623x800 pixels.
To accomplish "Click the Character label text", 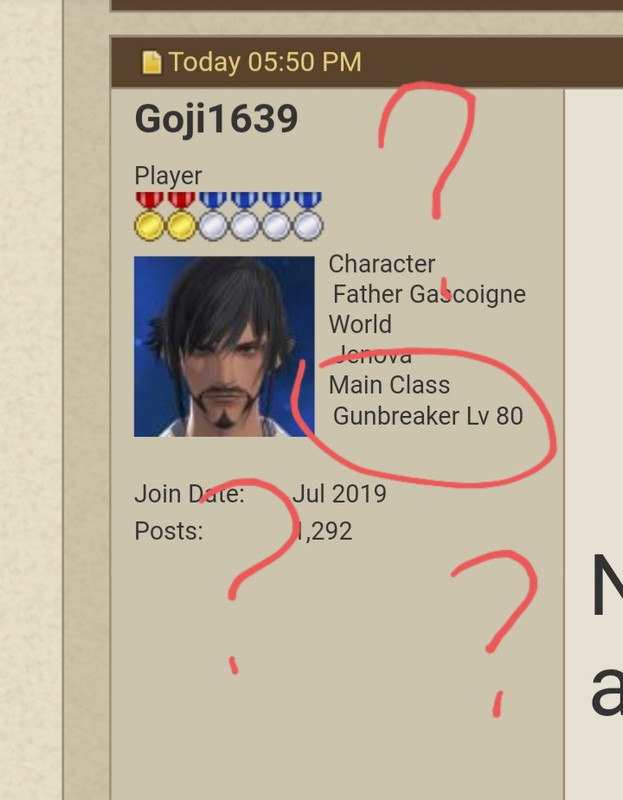I will 382,264.
